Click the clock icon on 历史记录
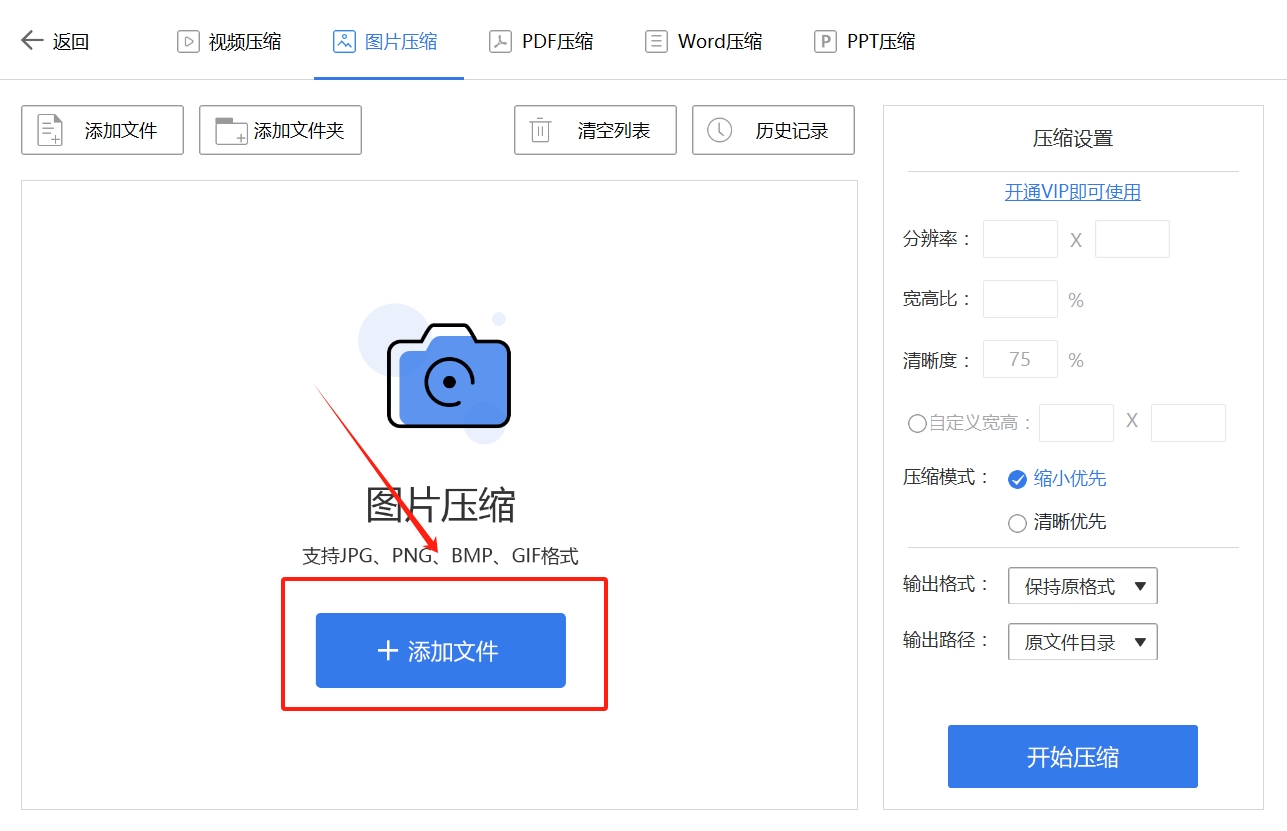Screen dimensions: 1287x831 [719, 130]
